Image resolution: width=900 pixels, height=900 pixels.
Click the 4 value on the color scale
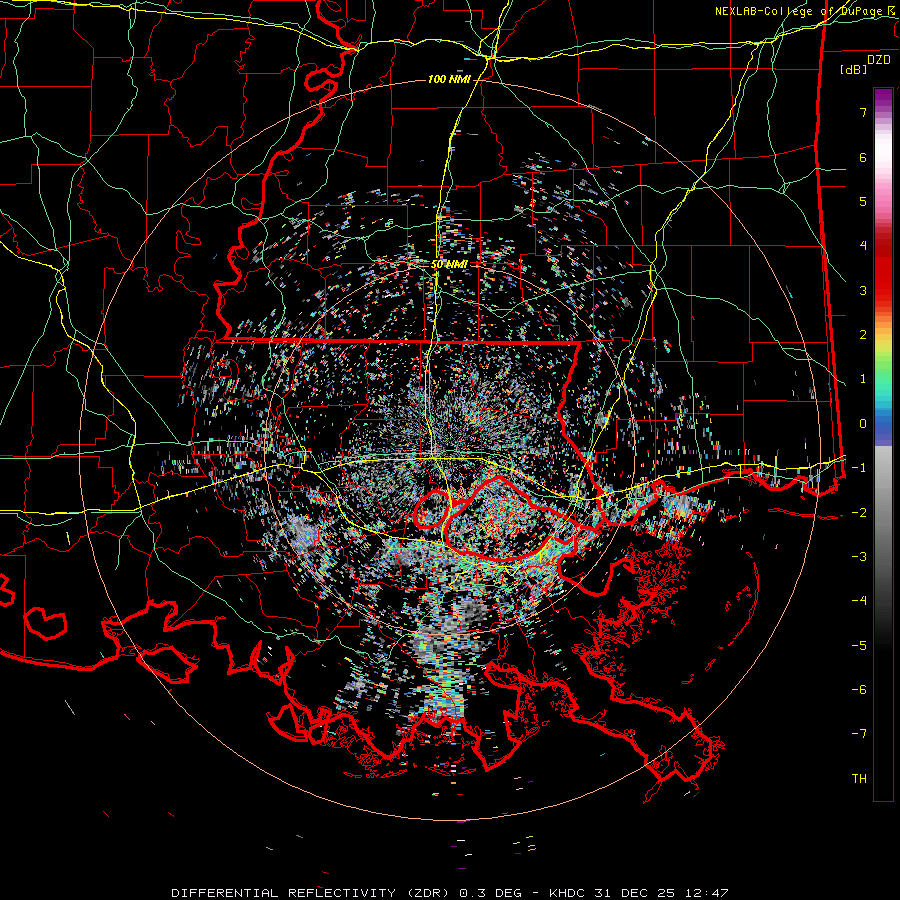tap(863, 246)
